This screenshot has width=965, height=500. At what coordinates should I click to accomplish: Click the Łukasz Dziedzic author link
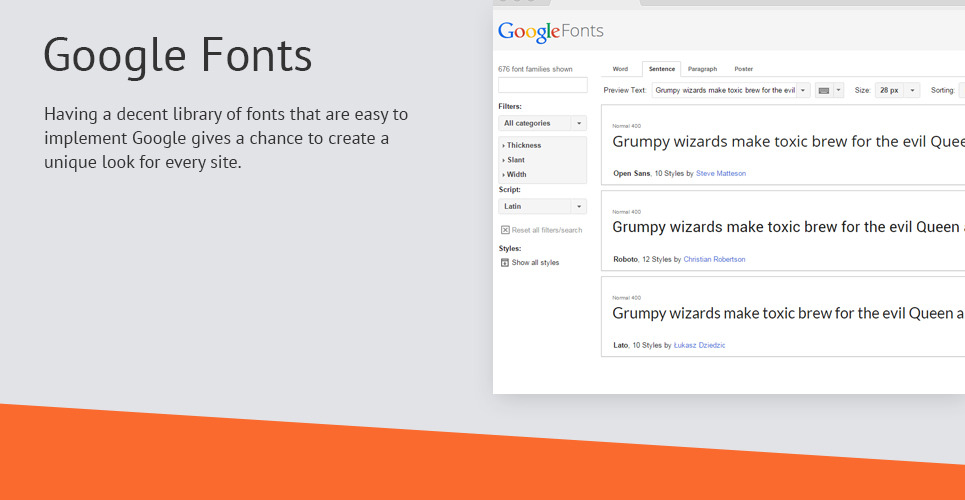[x=699, y=345]
